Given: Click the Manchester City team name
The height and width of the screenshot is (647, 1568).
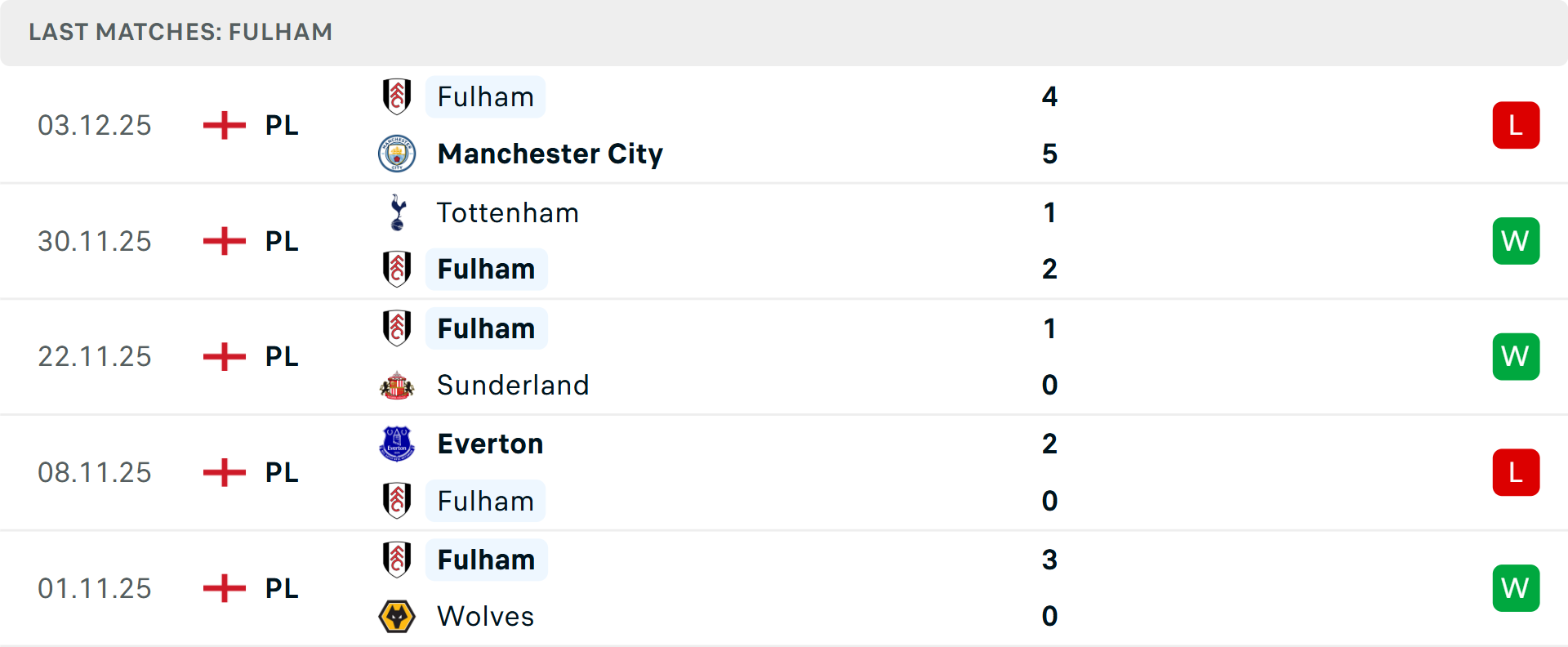Looking at the screenshot, I should coord(550,153).
